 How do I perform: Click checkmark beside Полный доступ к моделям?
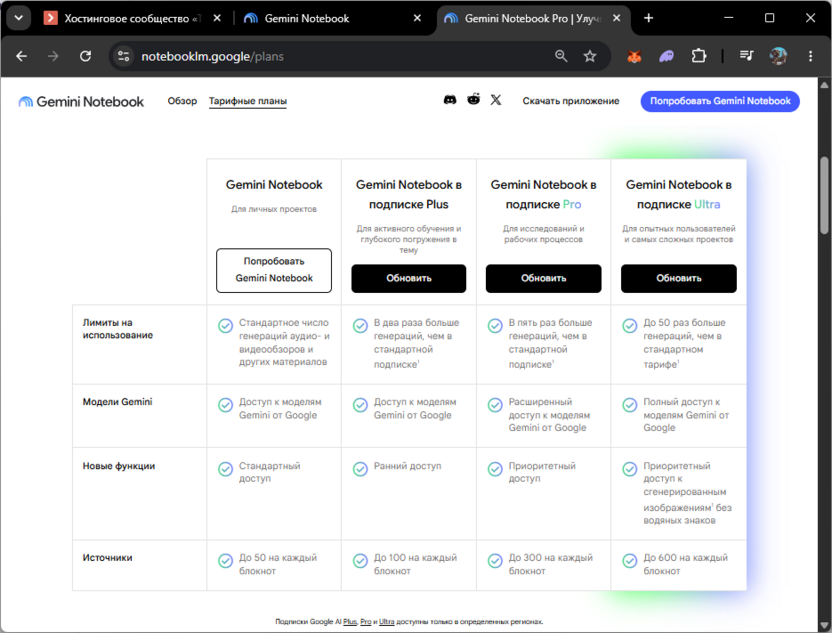point(630,405)
